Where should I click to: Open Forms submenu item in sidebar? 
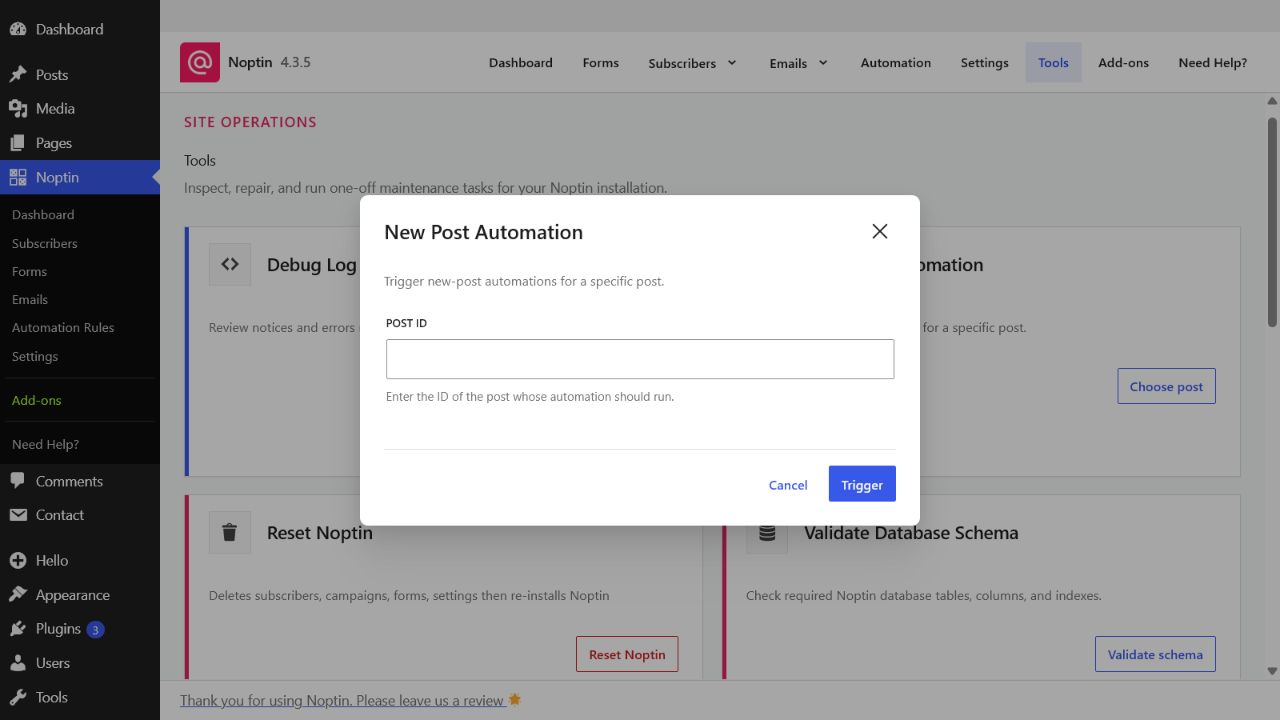29,271
